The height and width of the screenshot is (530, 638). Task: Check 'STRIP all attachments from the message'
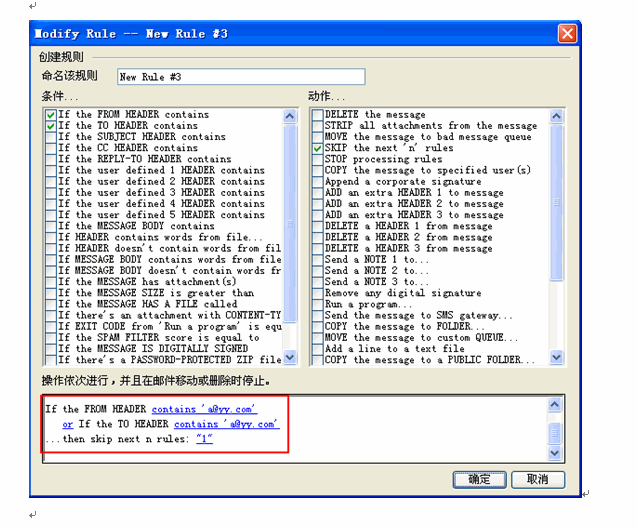coord(317,126)
